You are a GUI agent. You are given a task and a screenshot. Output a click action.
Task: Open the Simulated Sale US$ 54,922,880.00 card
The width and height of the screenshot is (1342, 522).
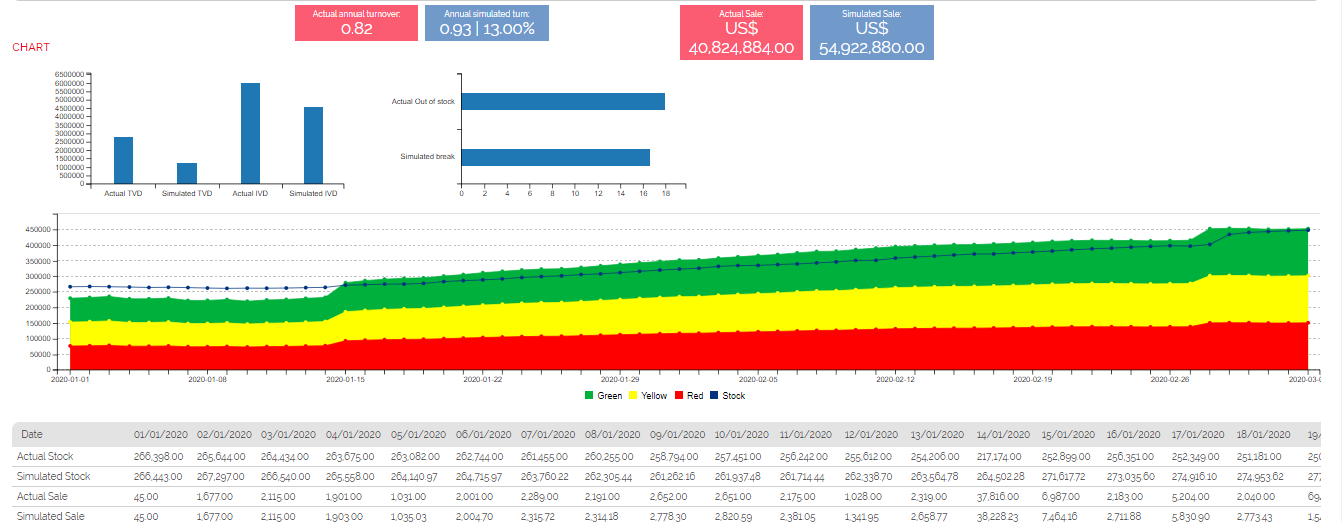pos(872,32)
